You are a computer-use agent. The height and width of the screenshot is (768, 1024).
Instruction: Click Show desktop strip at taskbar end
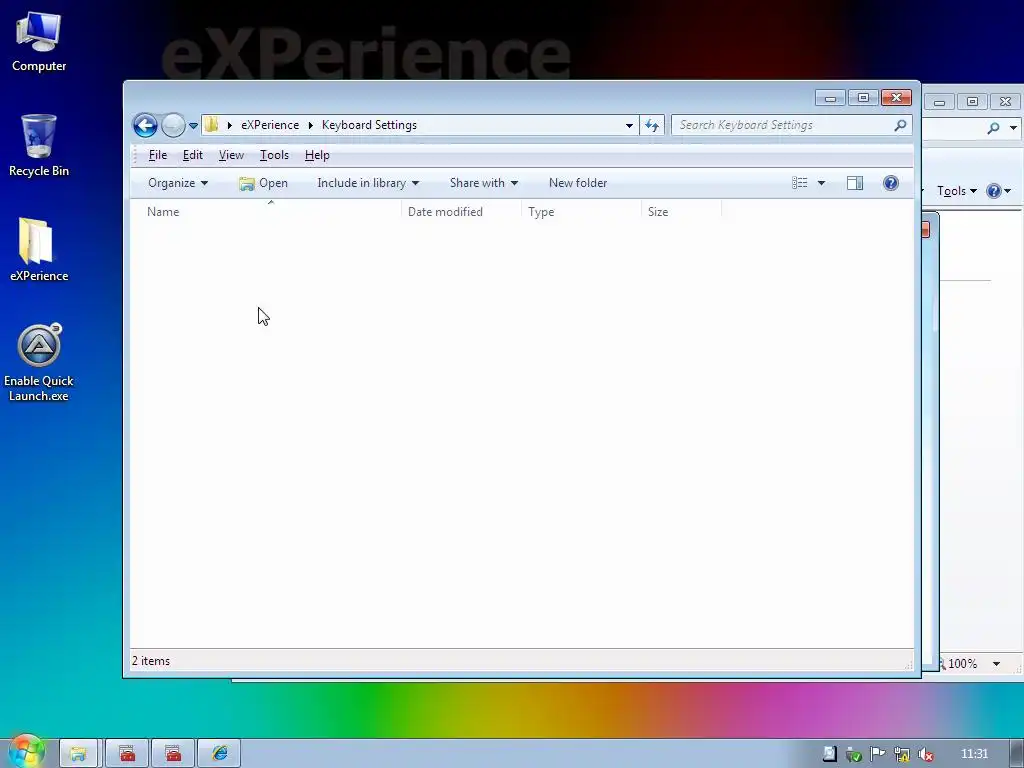tap(1017, 754)
